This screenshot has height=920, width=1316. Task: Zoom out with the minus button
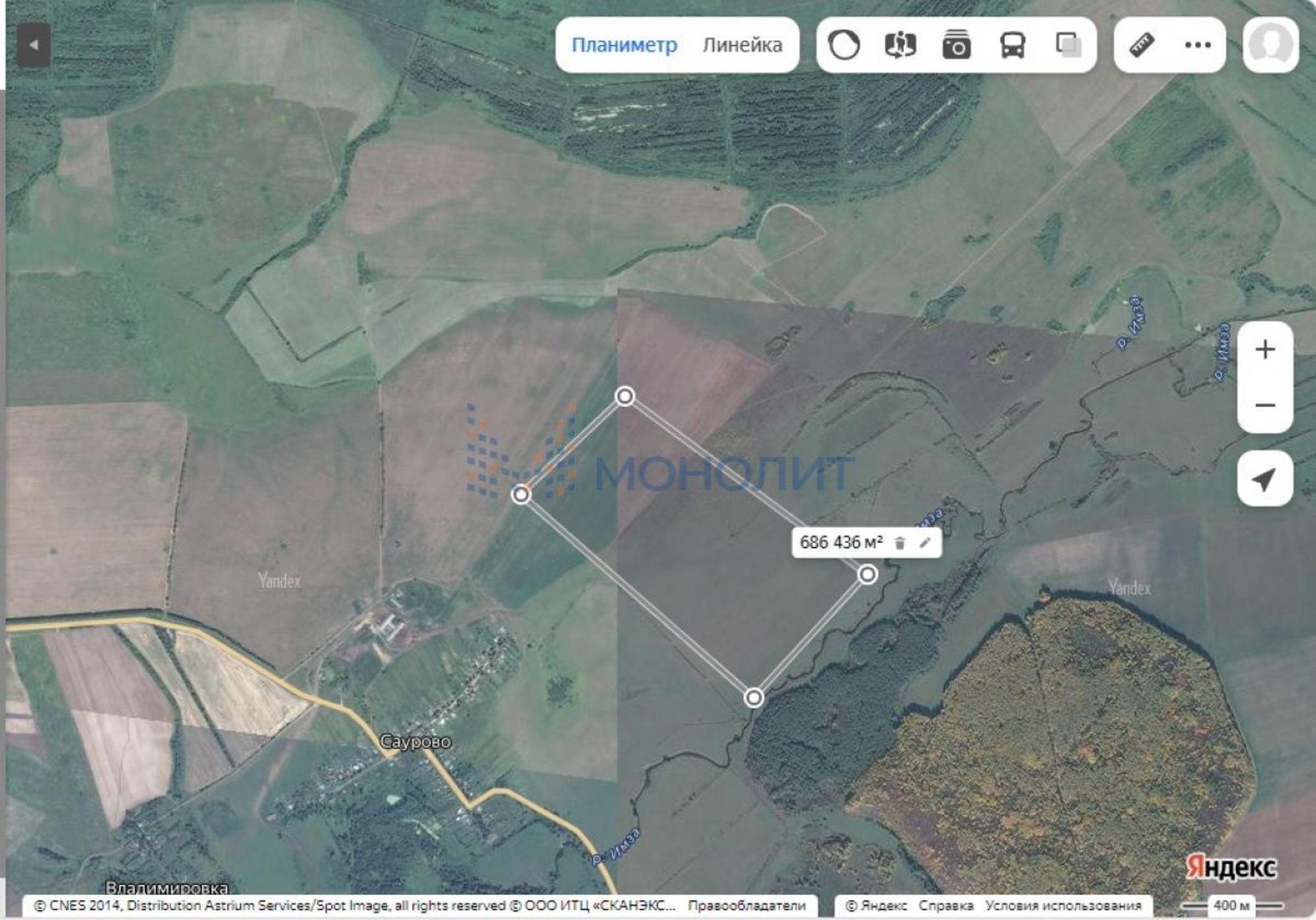pos(1265,405)
